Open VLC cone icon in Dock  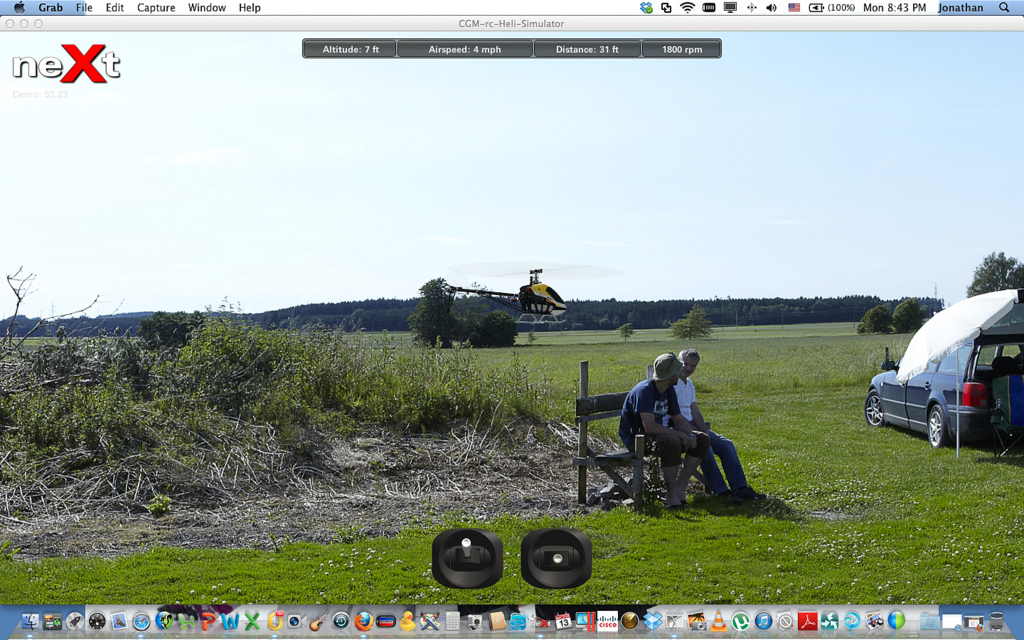click(718, 621)
